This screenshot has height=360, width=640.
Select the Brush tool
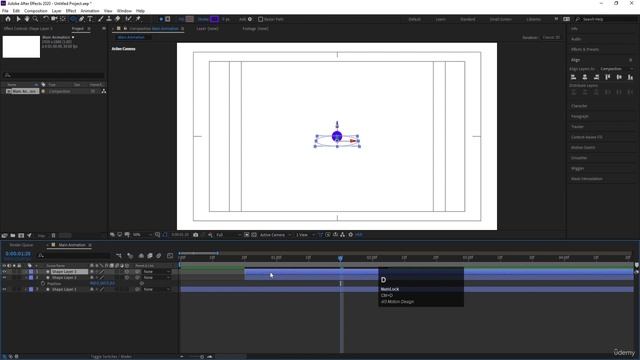[x=101, y=19]
